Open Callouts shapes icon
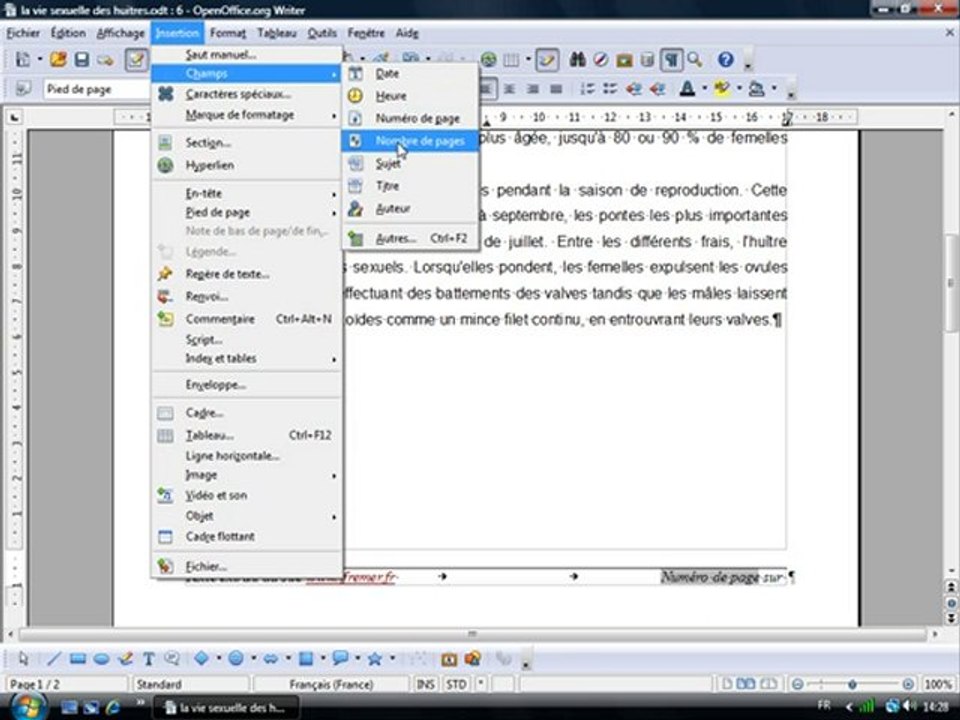 (340, 659)
